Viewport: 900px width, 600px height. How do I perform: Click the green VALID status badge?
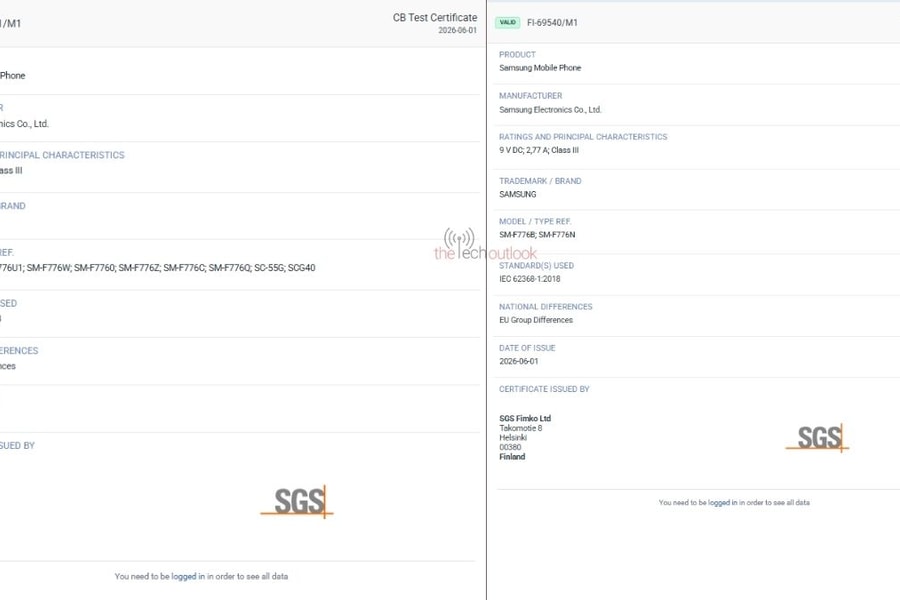coord(507,22)
